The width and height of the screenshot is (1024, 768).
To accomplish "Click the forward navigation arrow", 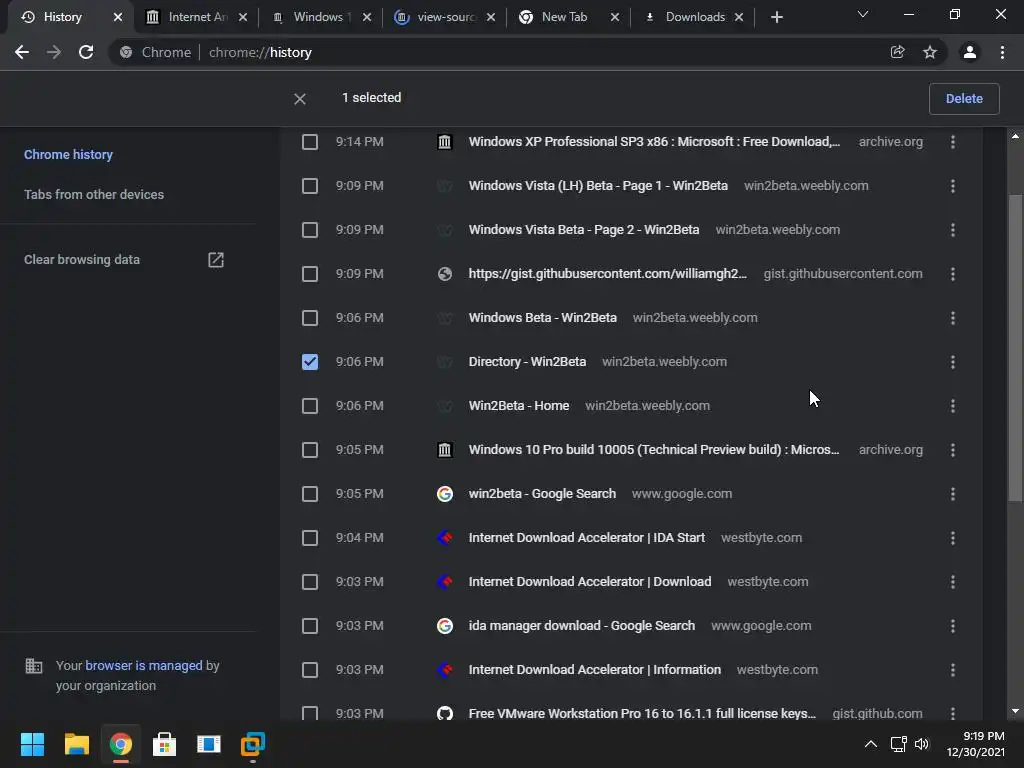I will (54, 52).
